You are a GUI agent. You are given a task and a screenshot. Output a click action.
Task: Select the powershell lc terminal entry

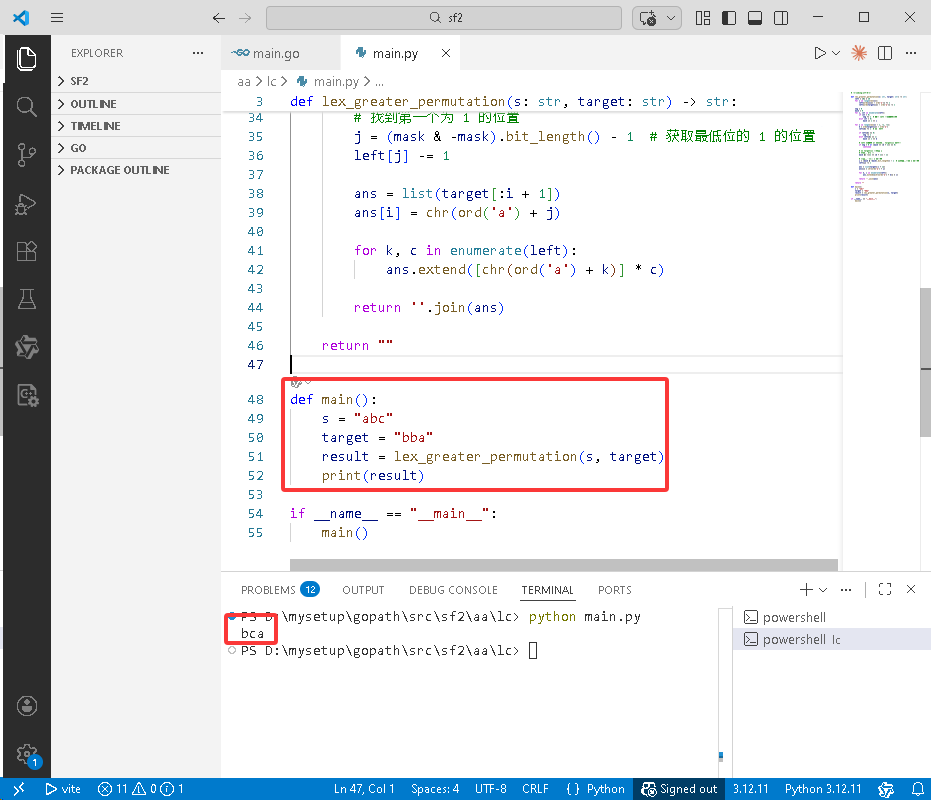click(832, 639)
